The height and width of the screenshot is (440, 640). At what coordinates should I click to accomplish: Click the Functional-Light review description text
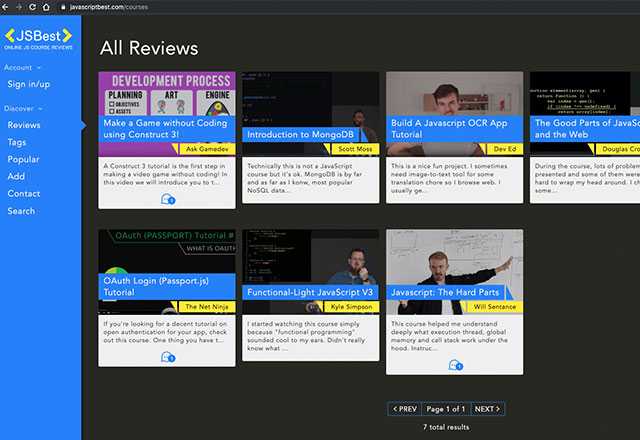pyautogui.click(x=306, y=336)
